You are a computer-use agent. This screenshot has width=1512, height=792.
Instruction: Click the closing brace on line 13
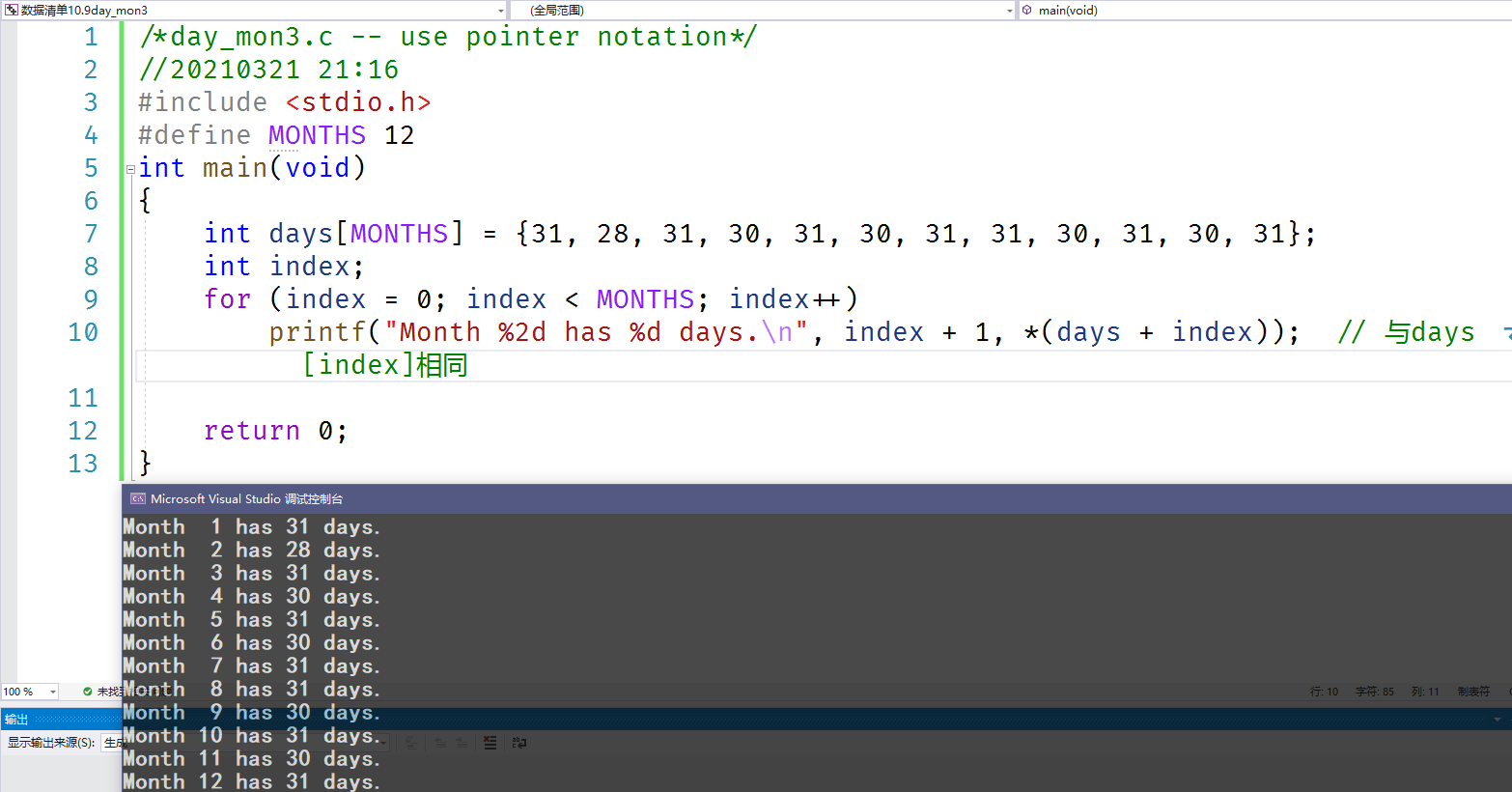point(145,464)
